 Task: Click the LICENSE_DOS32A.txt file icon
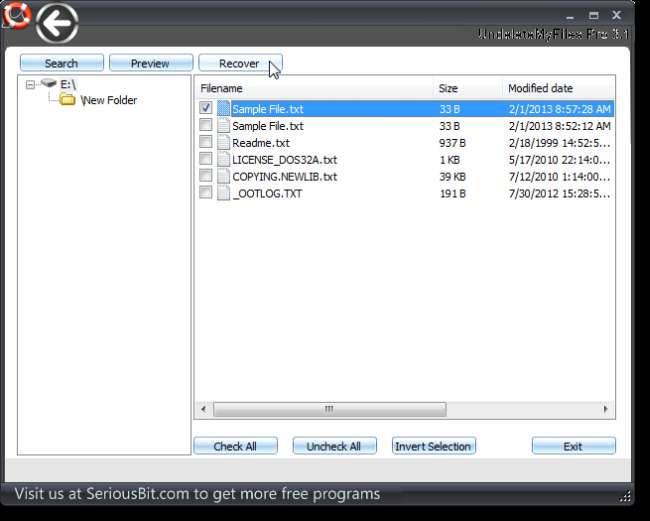point(223,159)
